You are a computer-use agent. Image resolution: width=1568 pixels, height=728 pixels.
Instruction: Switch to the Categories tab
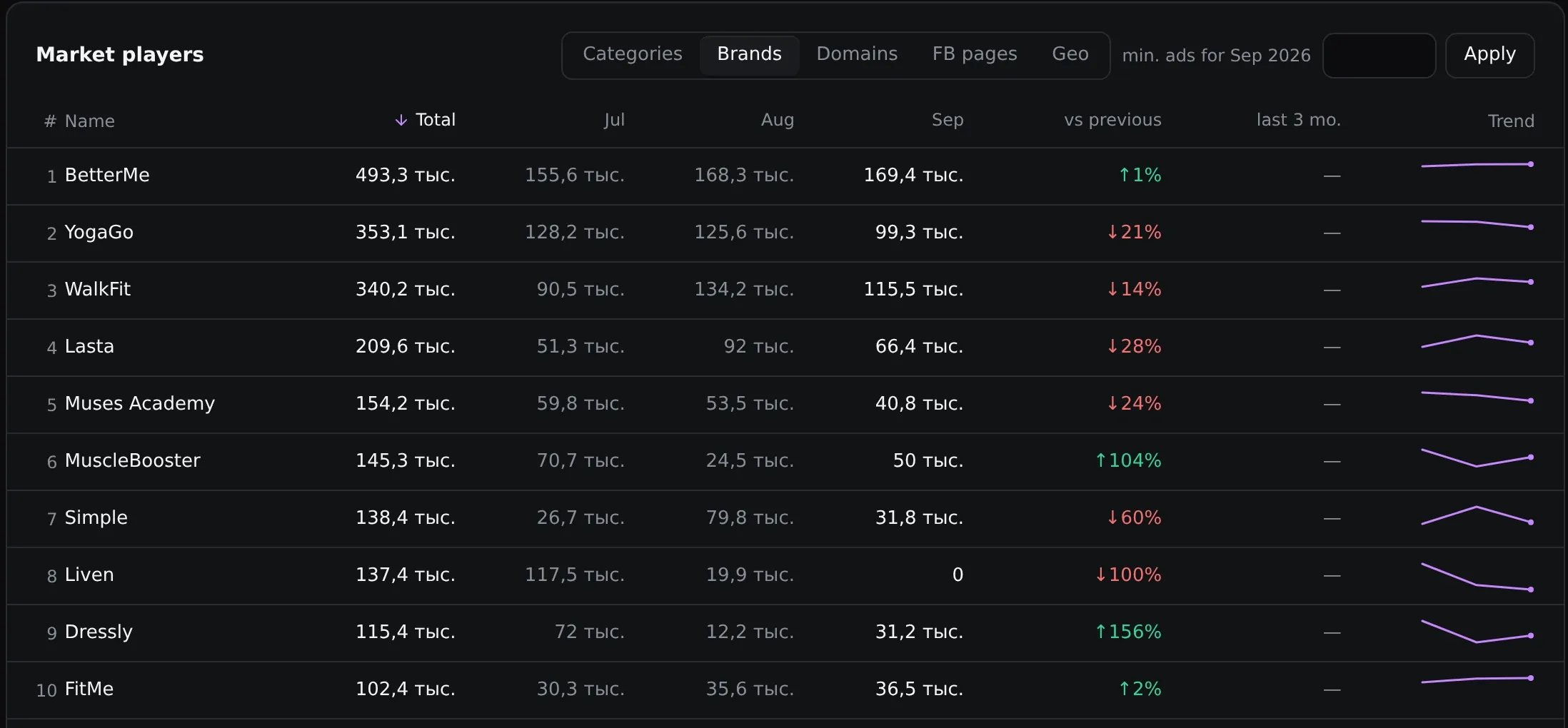633,54
